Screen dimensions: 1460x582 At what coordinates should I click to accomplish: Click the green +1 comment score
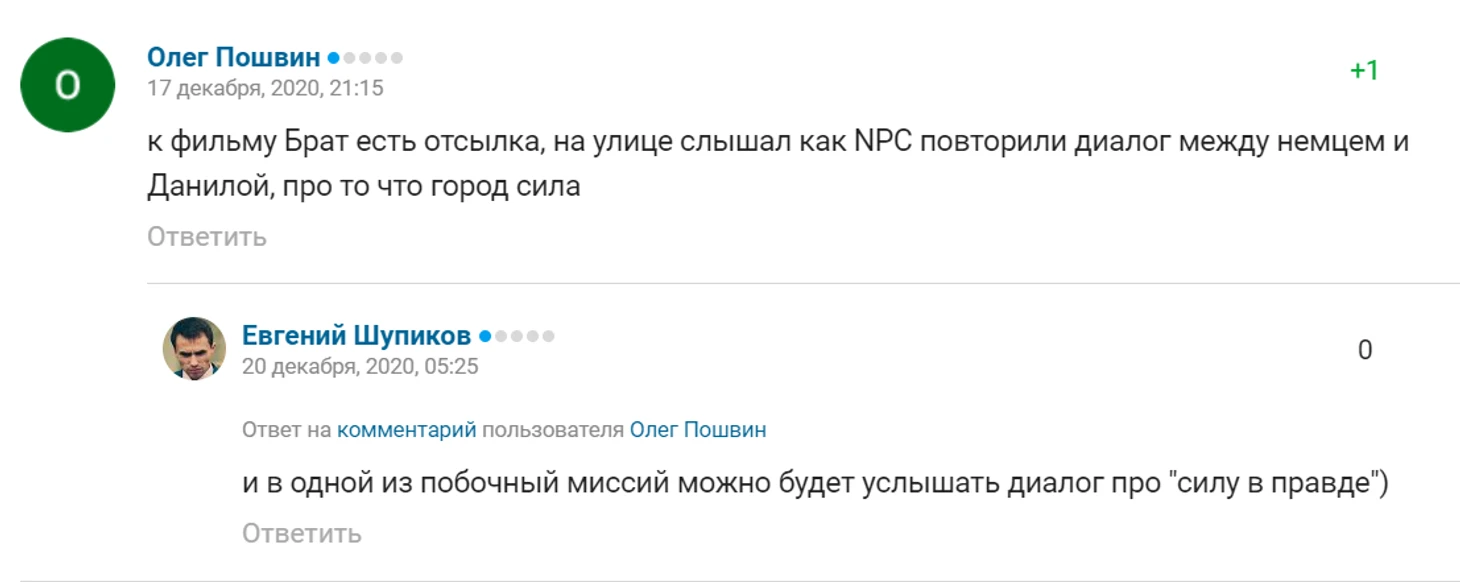tap(1364, 71)
